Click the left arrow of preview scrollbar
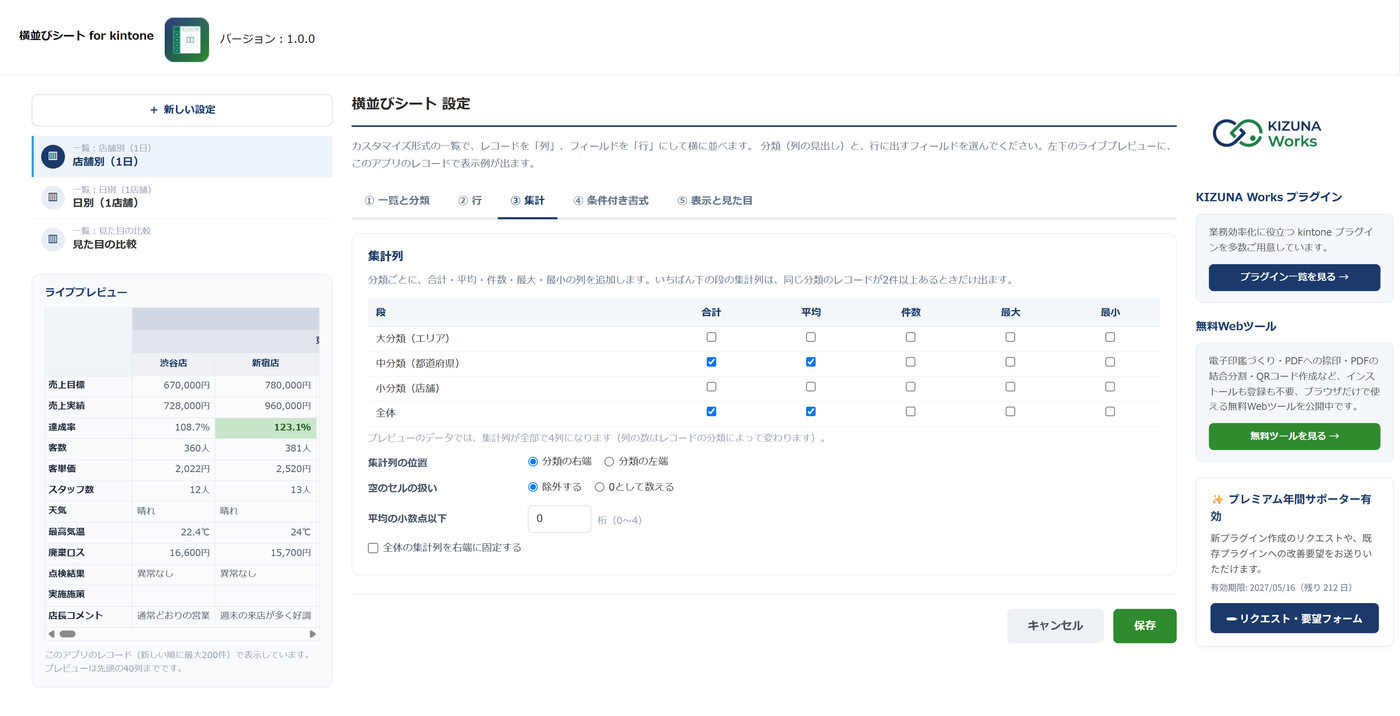This screenshot has height=716, width=1400. (x=51, y=634)
